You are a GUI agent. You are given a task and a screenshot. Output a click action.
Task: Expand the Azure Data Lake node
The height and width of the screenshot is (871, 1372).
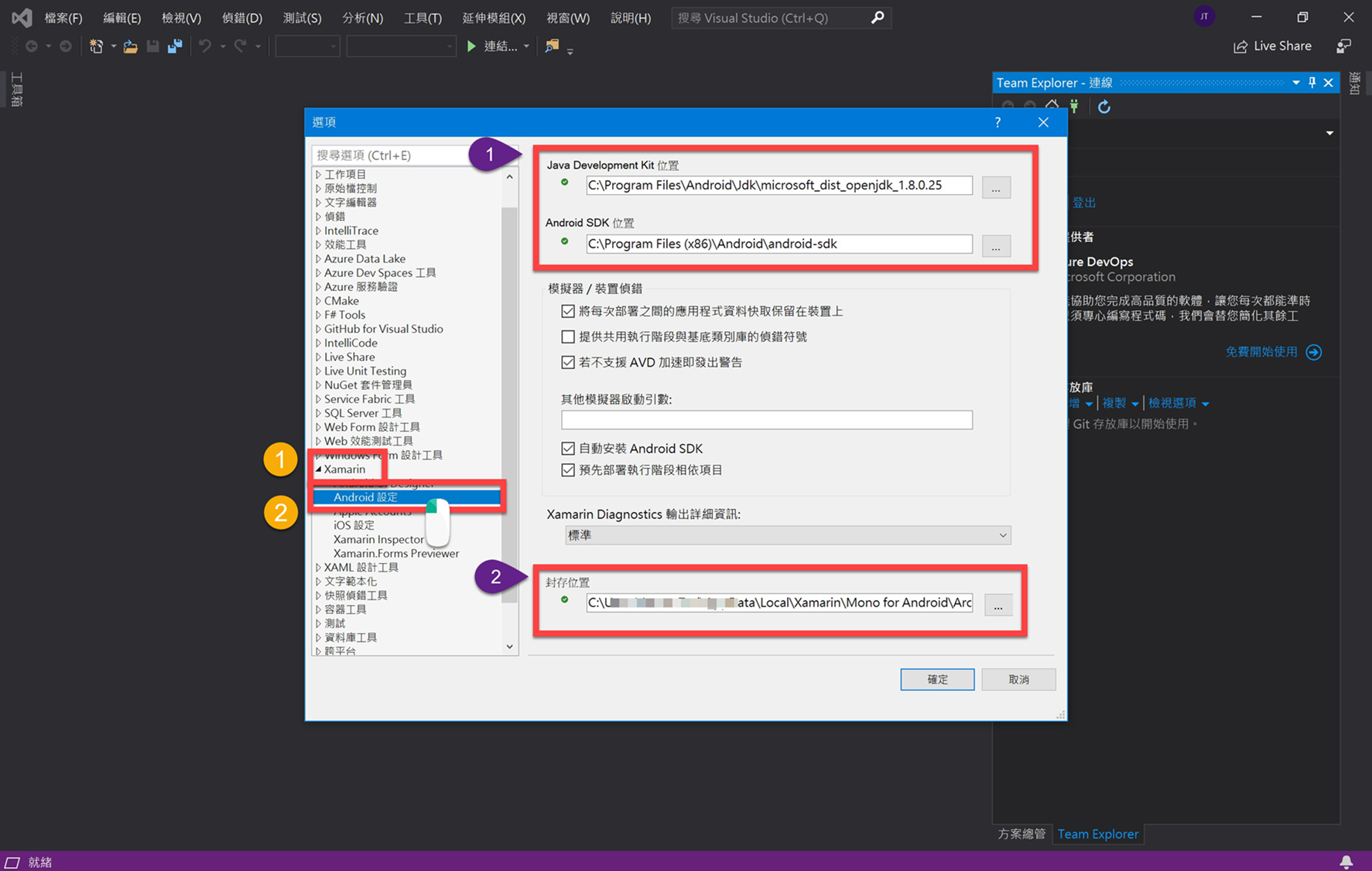click(x=318, y=258)
